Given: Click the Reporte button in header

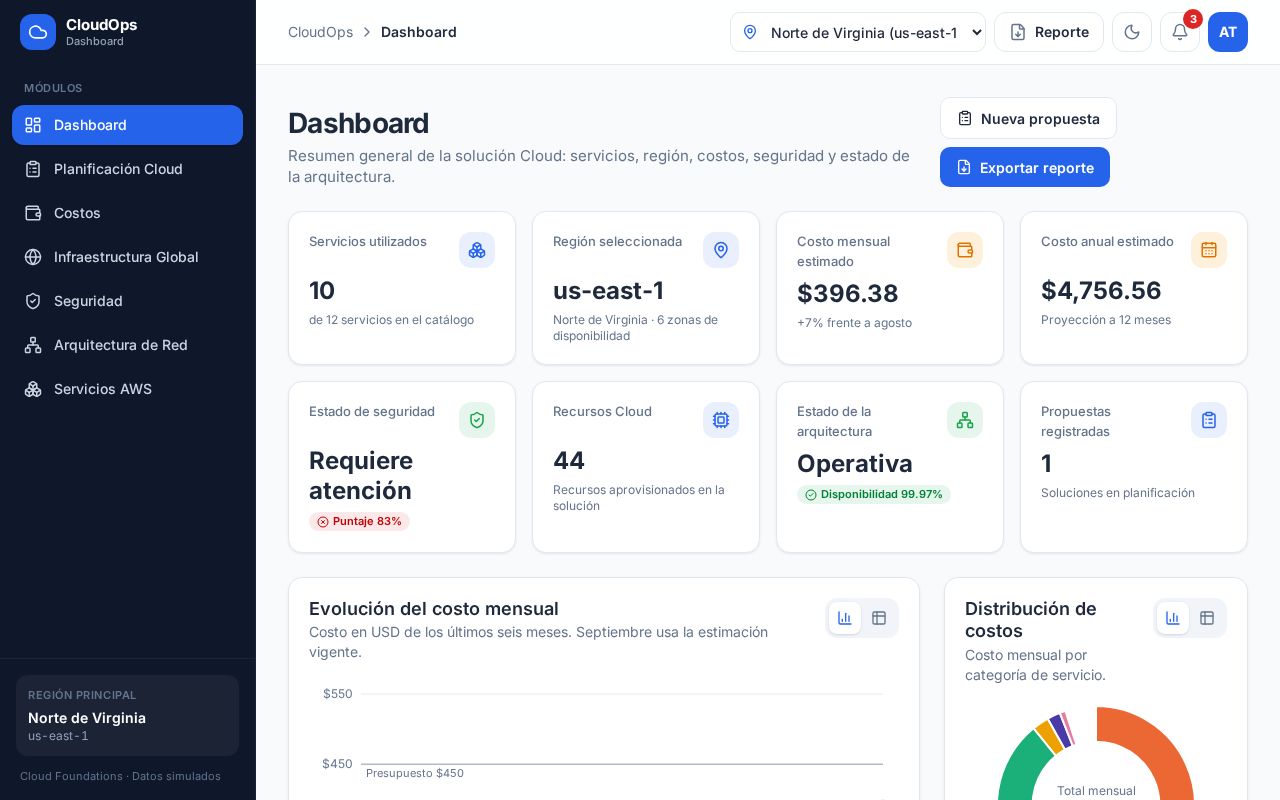Looking at the screenshot, I should [1049, 32].
